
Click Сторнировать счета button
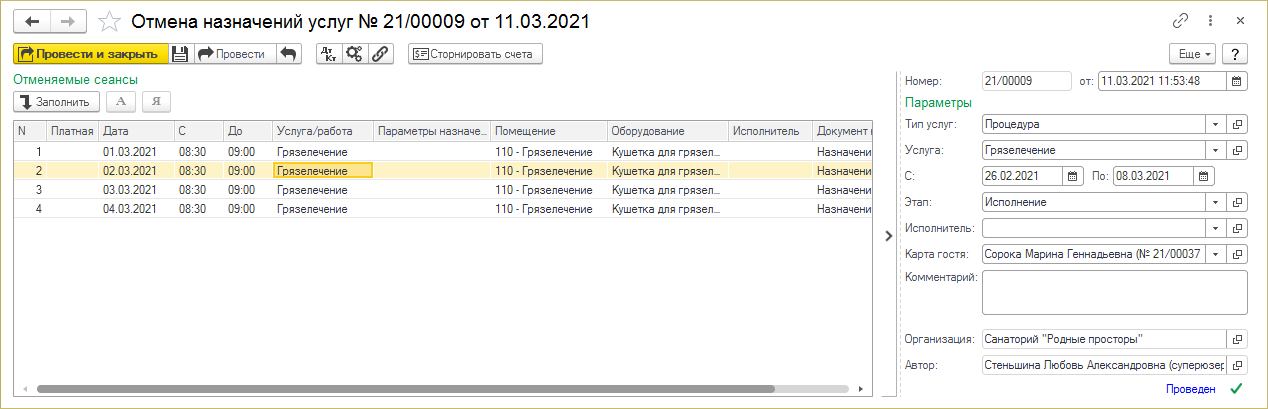click(475, 54)
